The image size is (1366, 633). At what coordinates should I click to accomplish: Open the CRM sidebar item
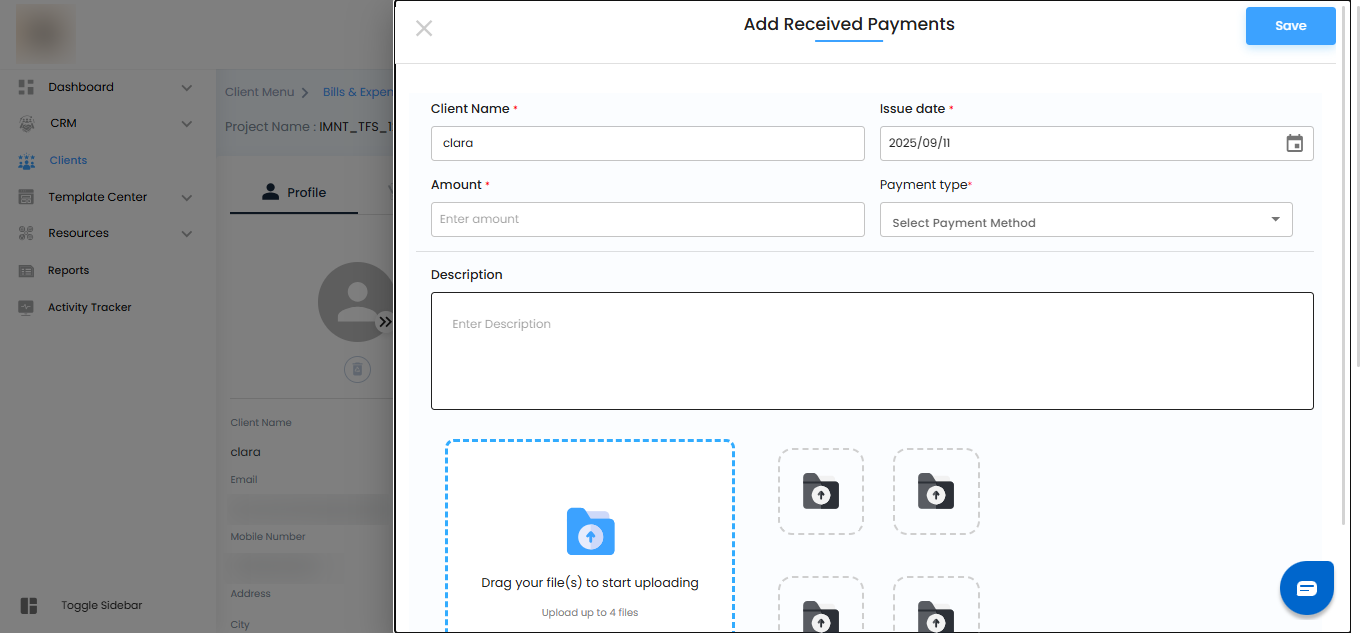pos(63,123)
